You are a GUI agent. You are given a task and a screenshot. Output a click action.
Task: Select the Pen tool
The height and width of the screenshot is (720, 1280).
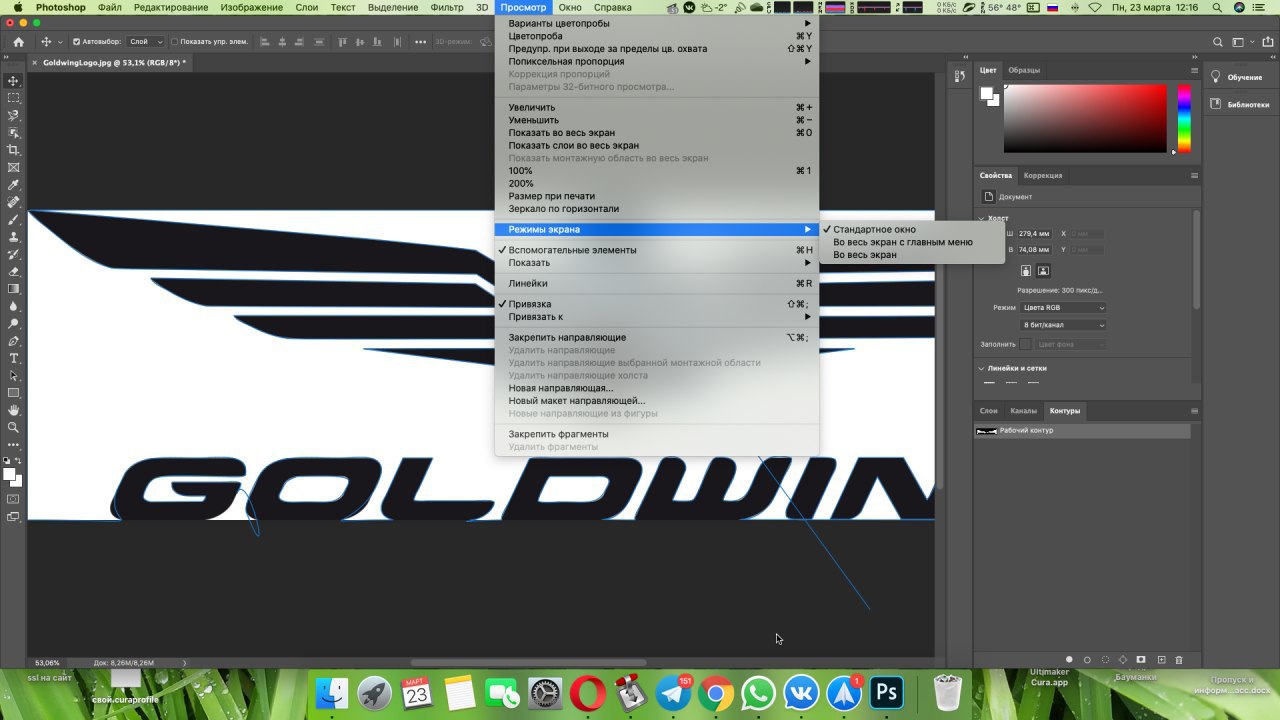tap(13, 341)
